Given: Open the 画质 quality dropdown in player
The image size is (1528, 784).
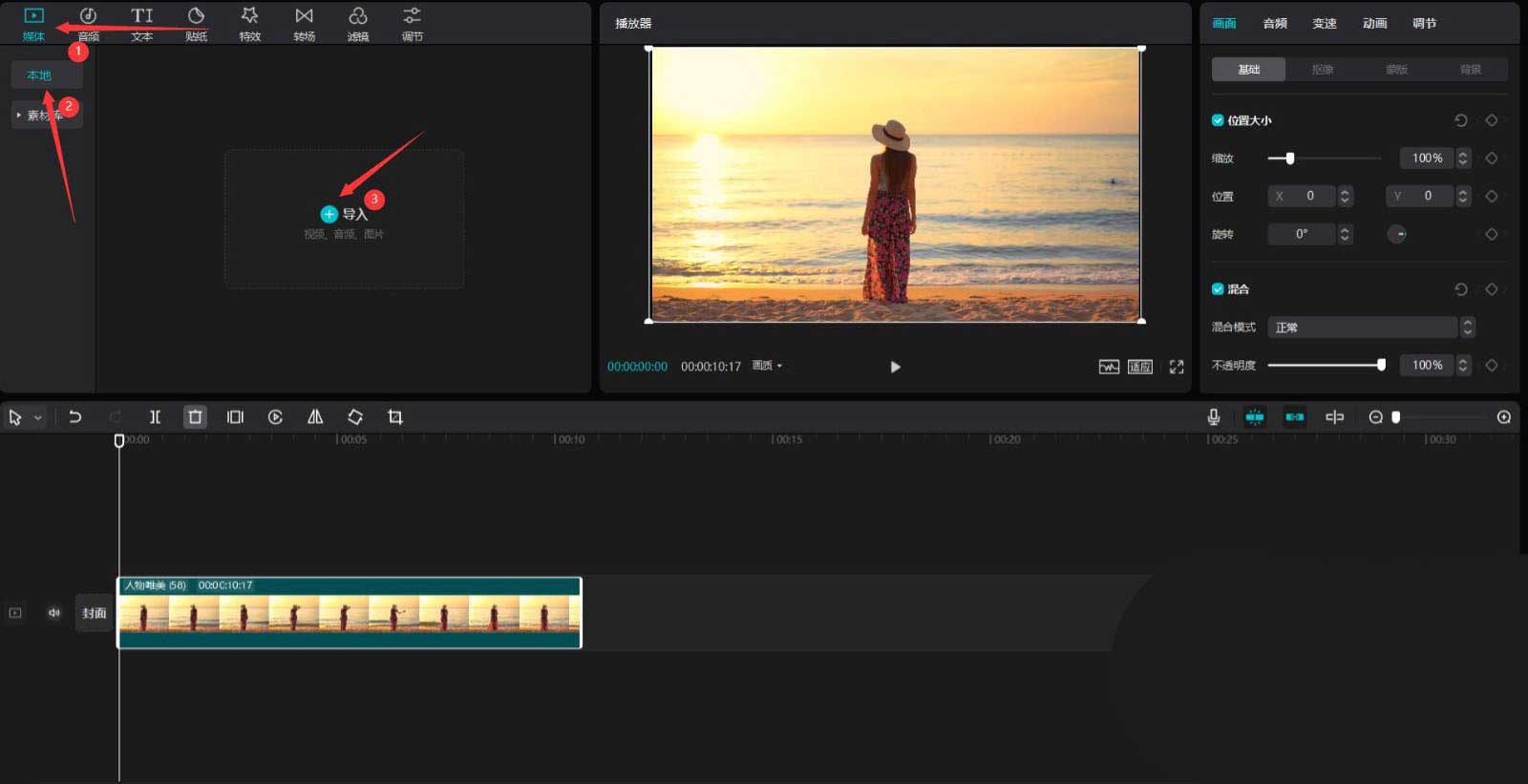Looking at the screenshot, I should click(767, 366).
